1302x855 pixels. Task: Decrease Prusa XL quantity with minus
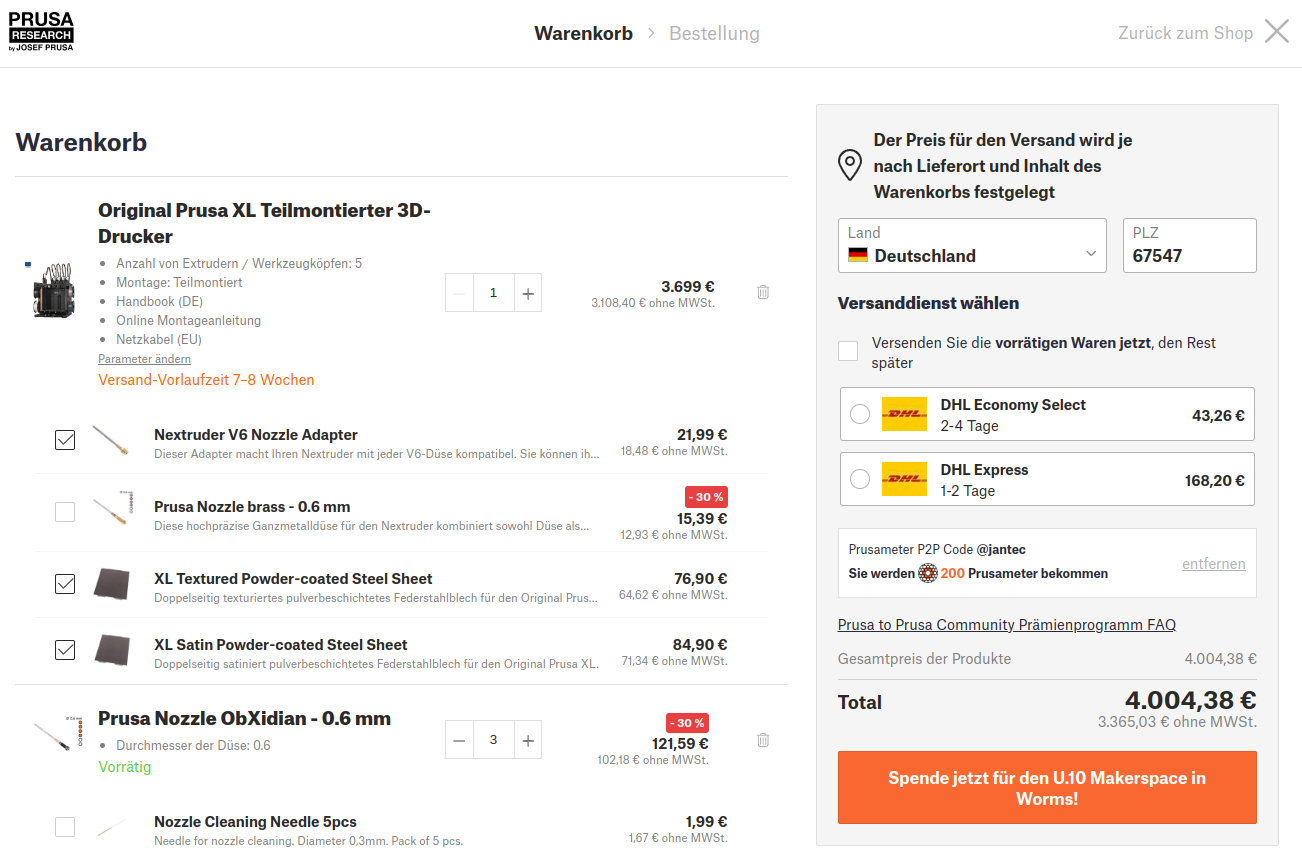(459, 293)
